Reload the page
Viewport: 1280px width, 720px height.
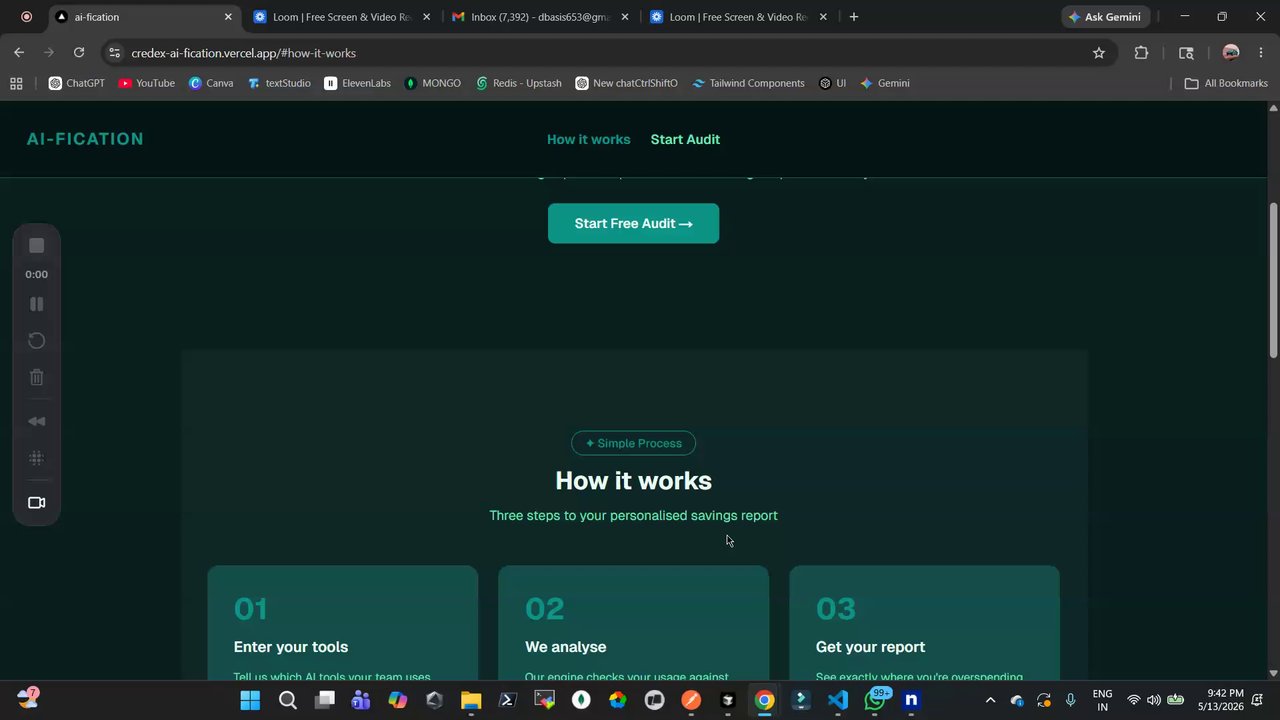coord(79,53)
